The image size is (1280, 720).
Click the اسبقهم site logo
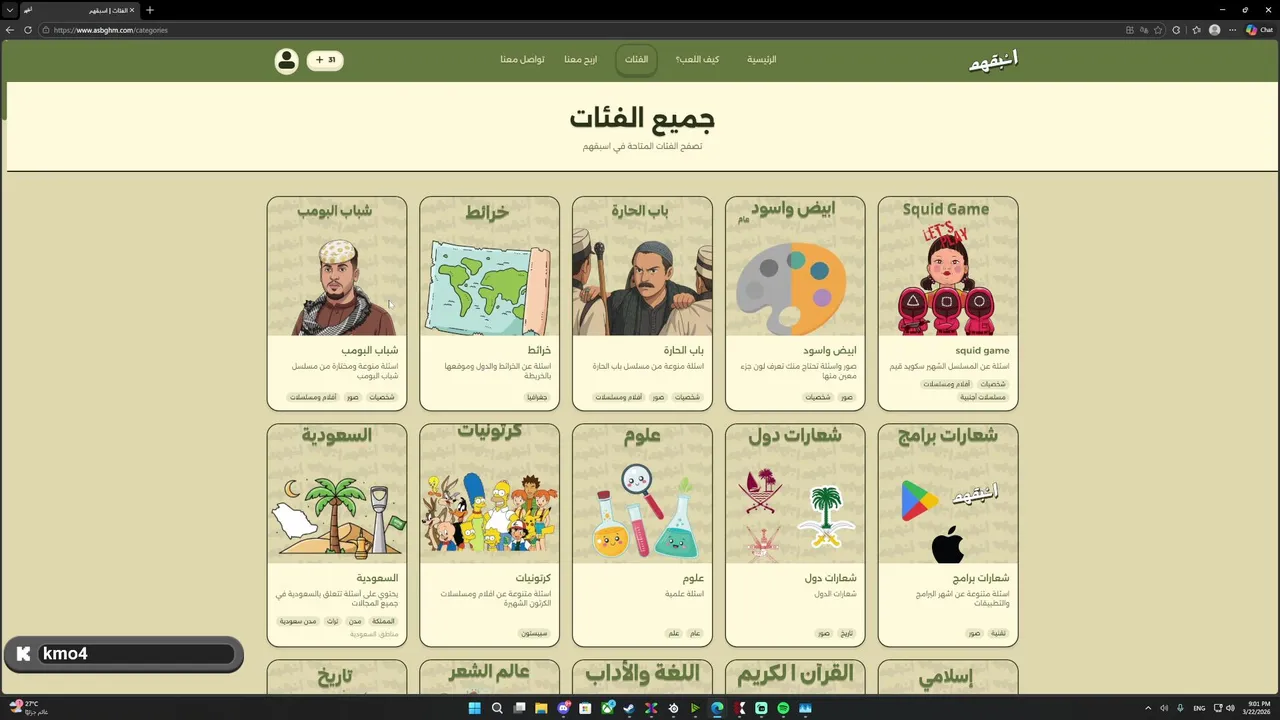tap(993, 60)
